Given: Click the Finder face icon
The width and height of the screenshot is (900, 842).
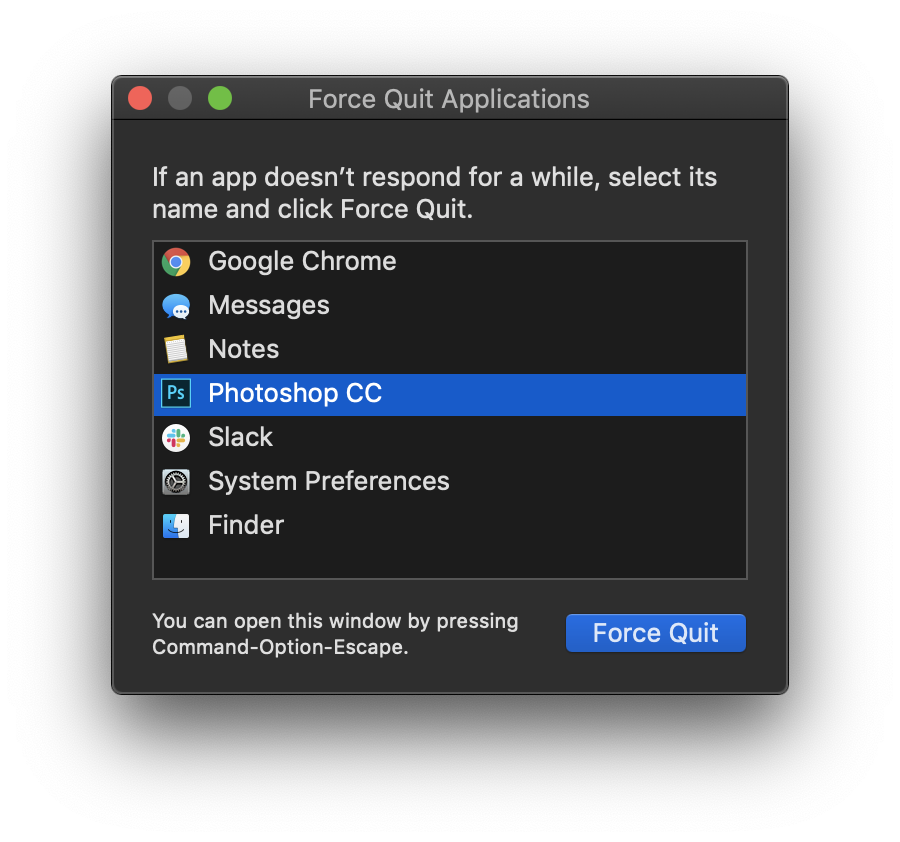Looking at the screenshot, I should 176,526.
